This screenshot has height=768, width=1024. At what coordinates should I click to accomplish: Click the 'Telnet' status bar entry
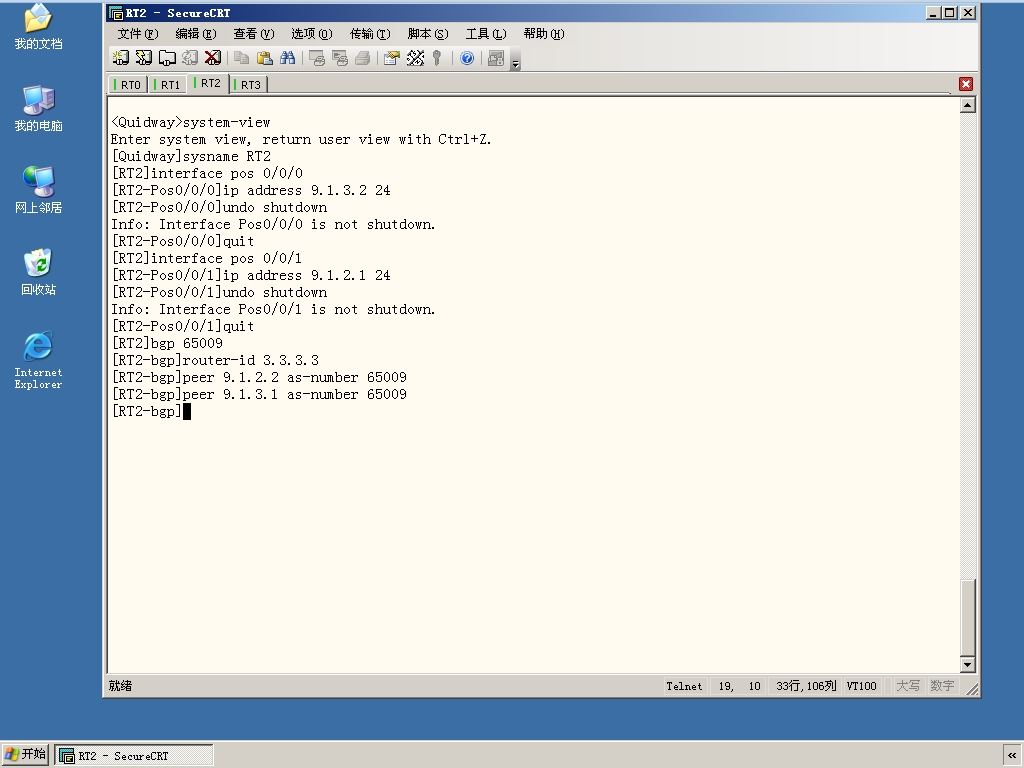pos(684,686)
